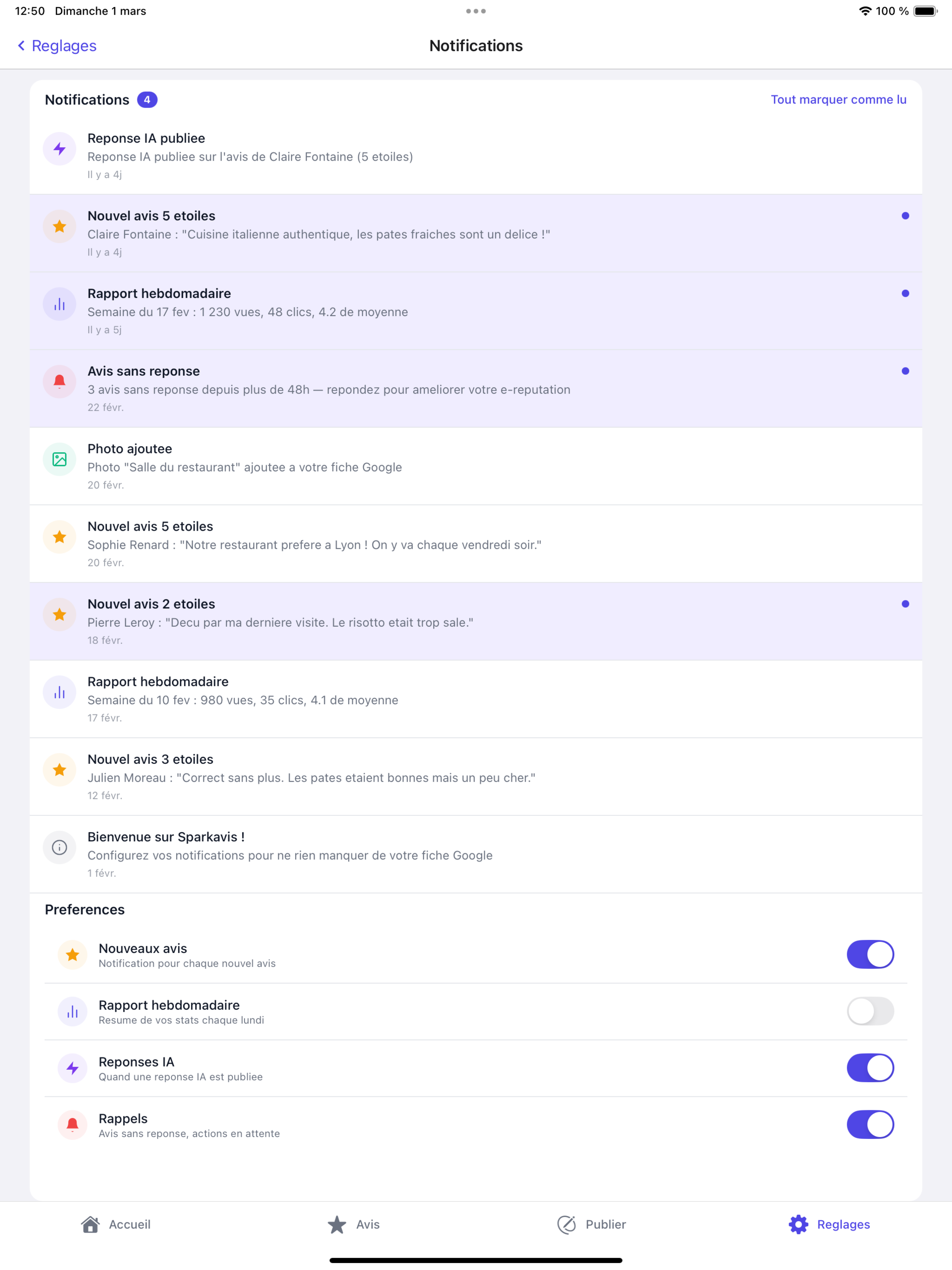Click the Photo ajoutee image icon
Screen dimensions: 952x1270
59,459
